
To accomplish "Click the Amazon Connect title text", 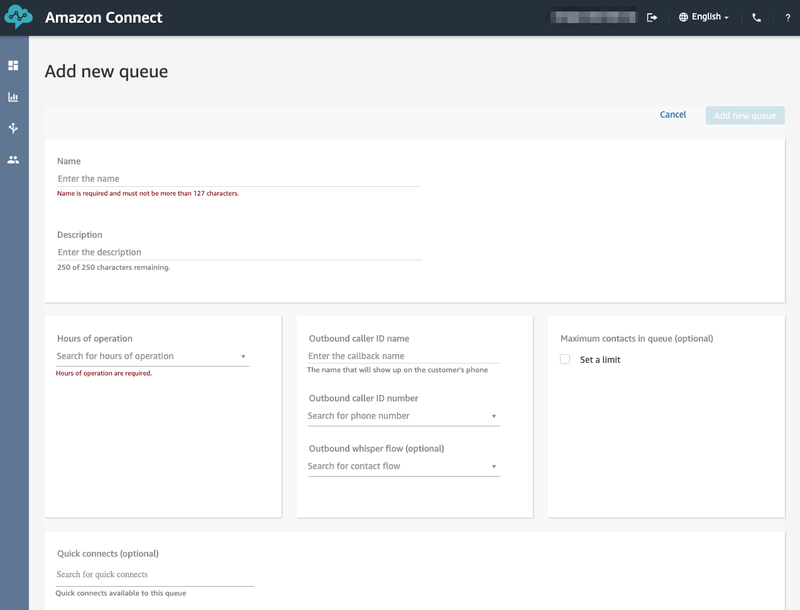I will pos(104,17).
